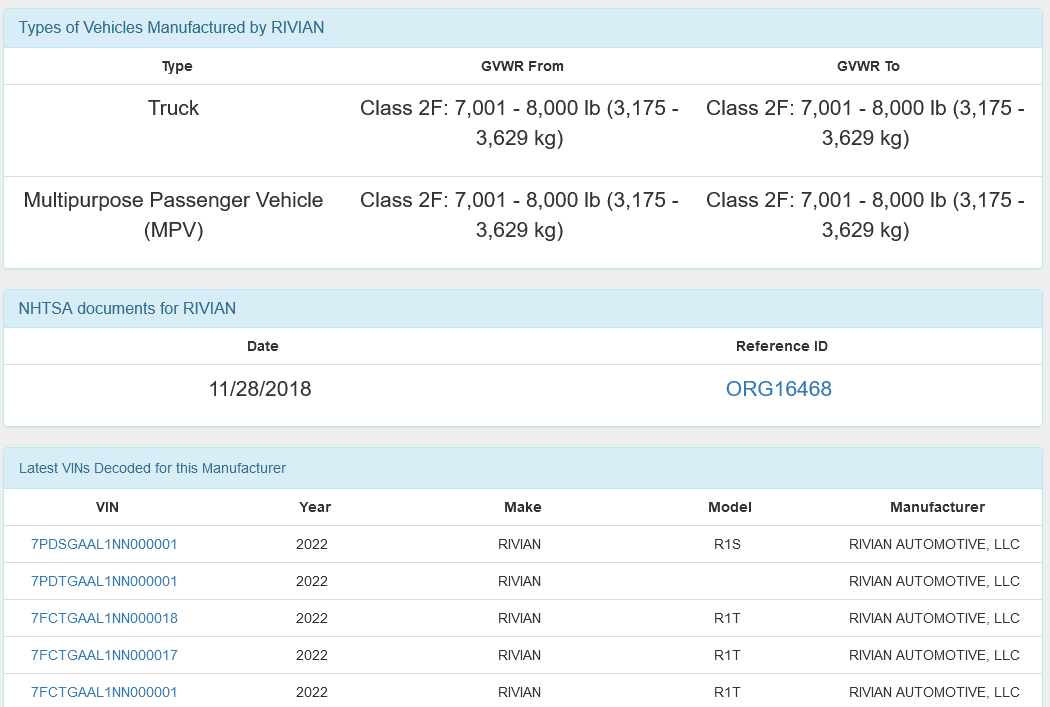Click R1T model in 7FCTGAAL1NN000017 row
1050x707 pixels.
coord(727,655)
